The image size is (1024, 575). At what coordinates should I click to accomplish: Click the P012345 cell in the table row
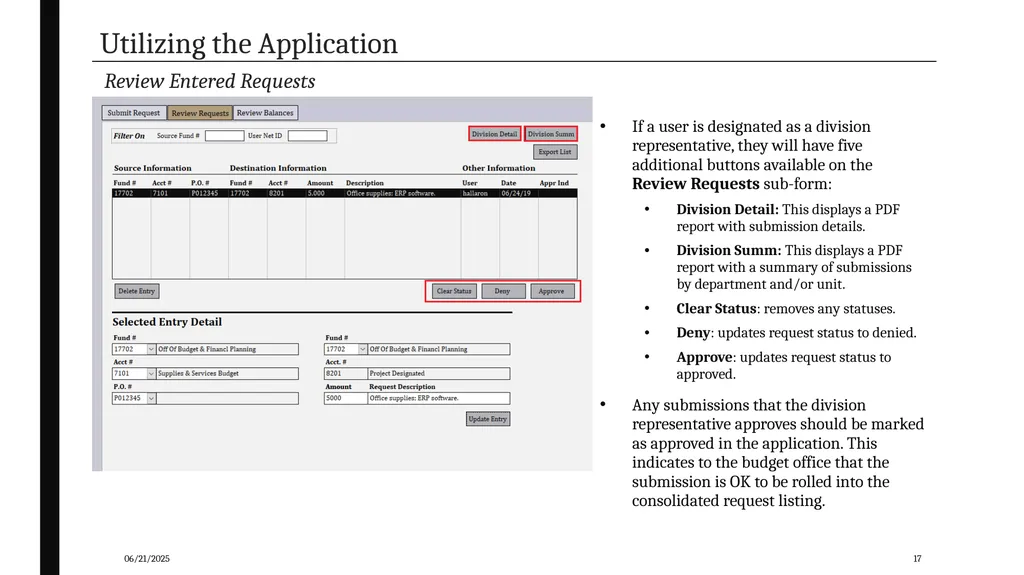[x=208, y=193]
